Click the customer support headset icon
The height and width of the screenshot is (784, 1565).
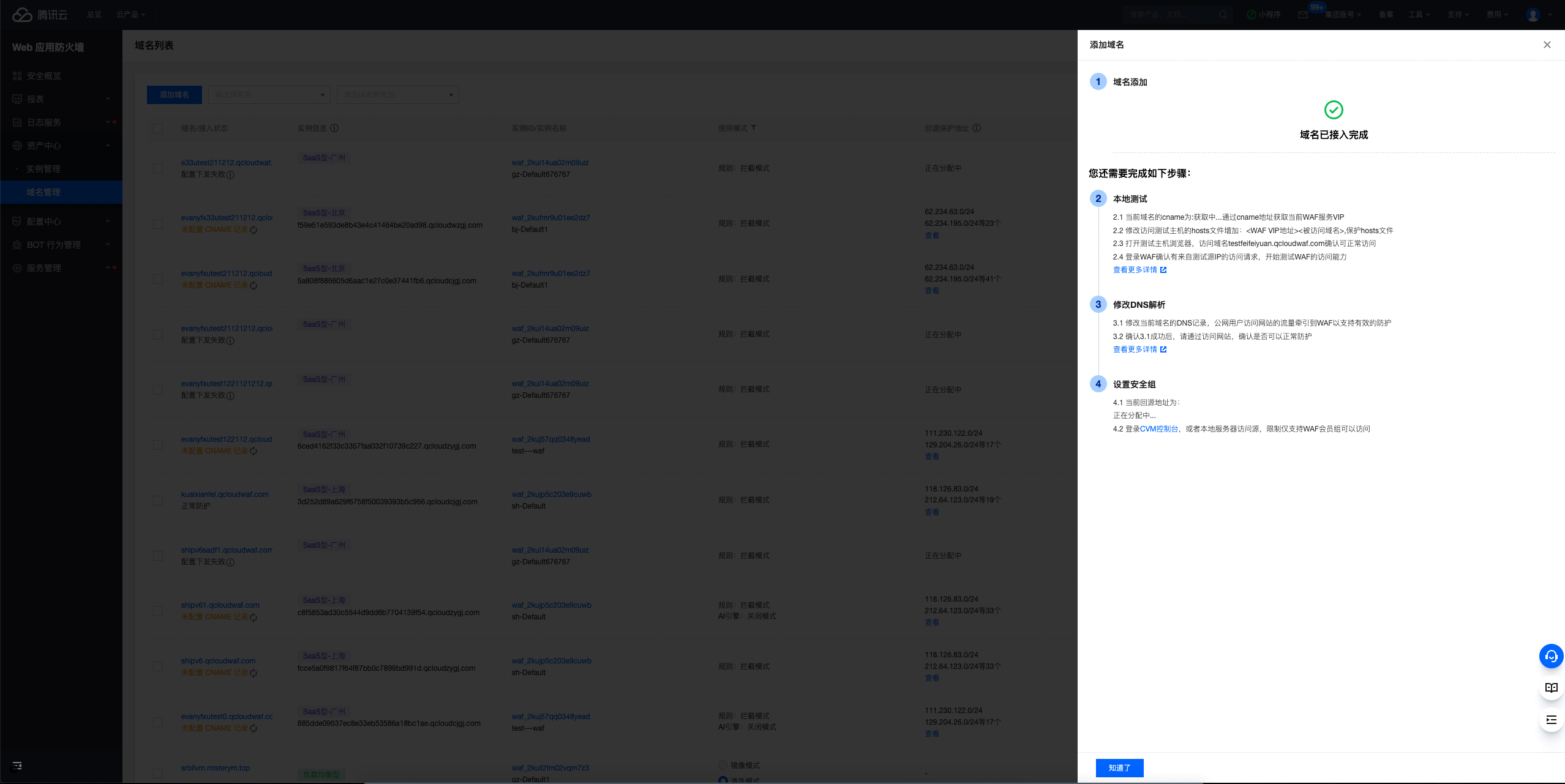click(x=1551, y=656)
